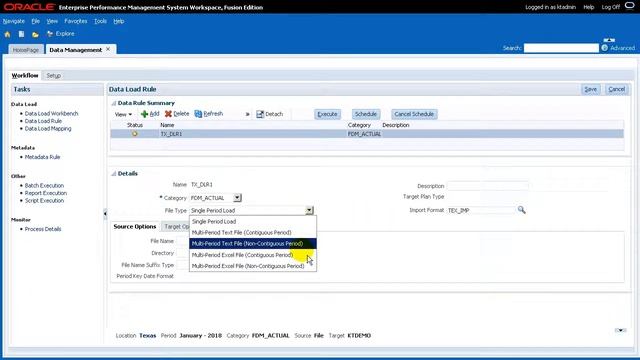The height and width of the screenshot is (360, 640).
Task: Select the TX_DLR1 rule name cell
Action: click(x=171, y=134)
